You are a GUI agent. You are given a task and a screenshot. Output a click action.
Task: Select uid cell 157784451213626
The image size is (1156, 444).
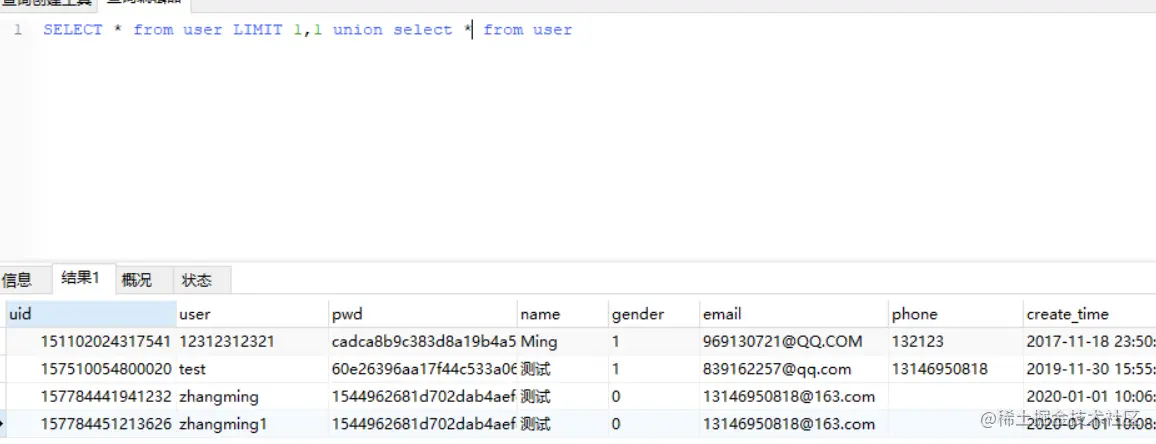[x=91, y=424]
